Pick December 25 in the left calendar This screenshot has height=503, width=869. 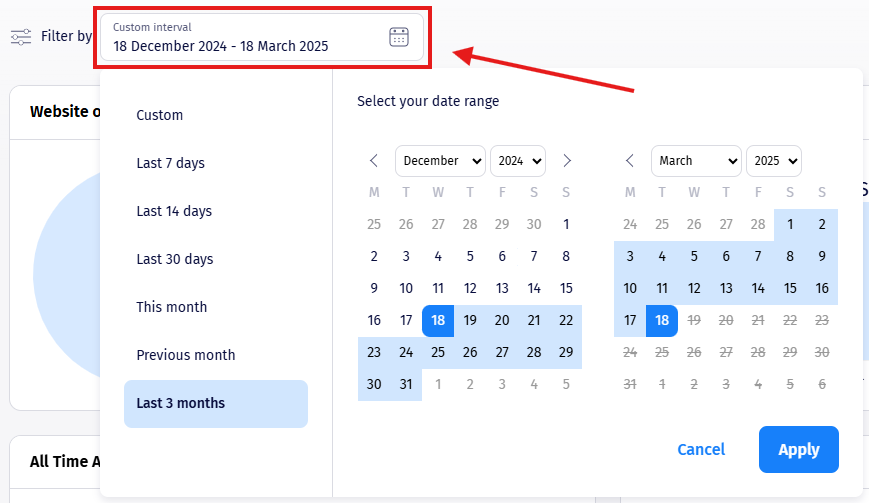(438, 352)
